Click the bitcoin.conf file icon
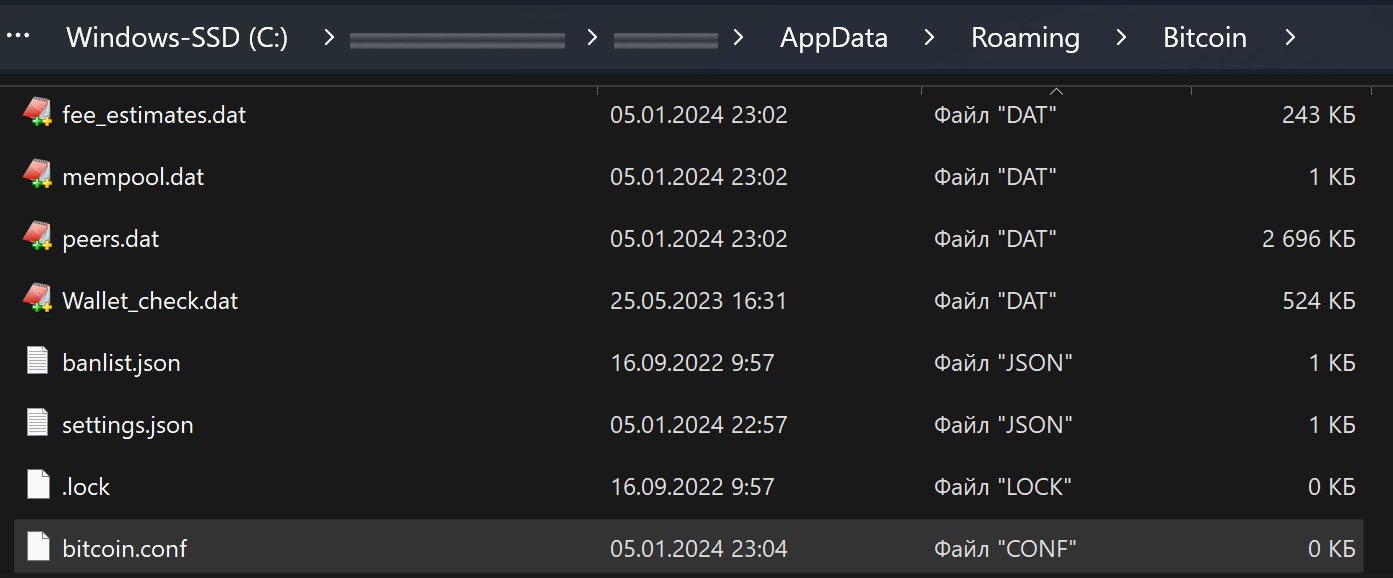 click(36, 547)
